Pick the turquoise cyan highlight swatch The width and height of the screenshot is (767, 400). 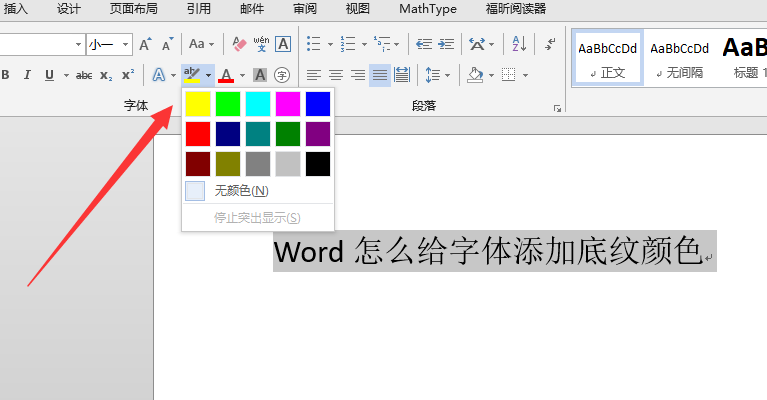pos(258,104)
